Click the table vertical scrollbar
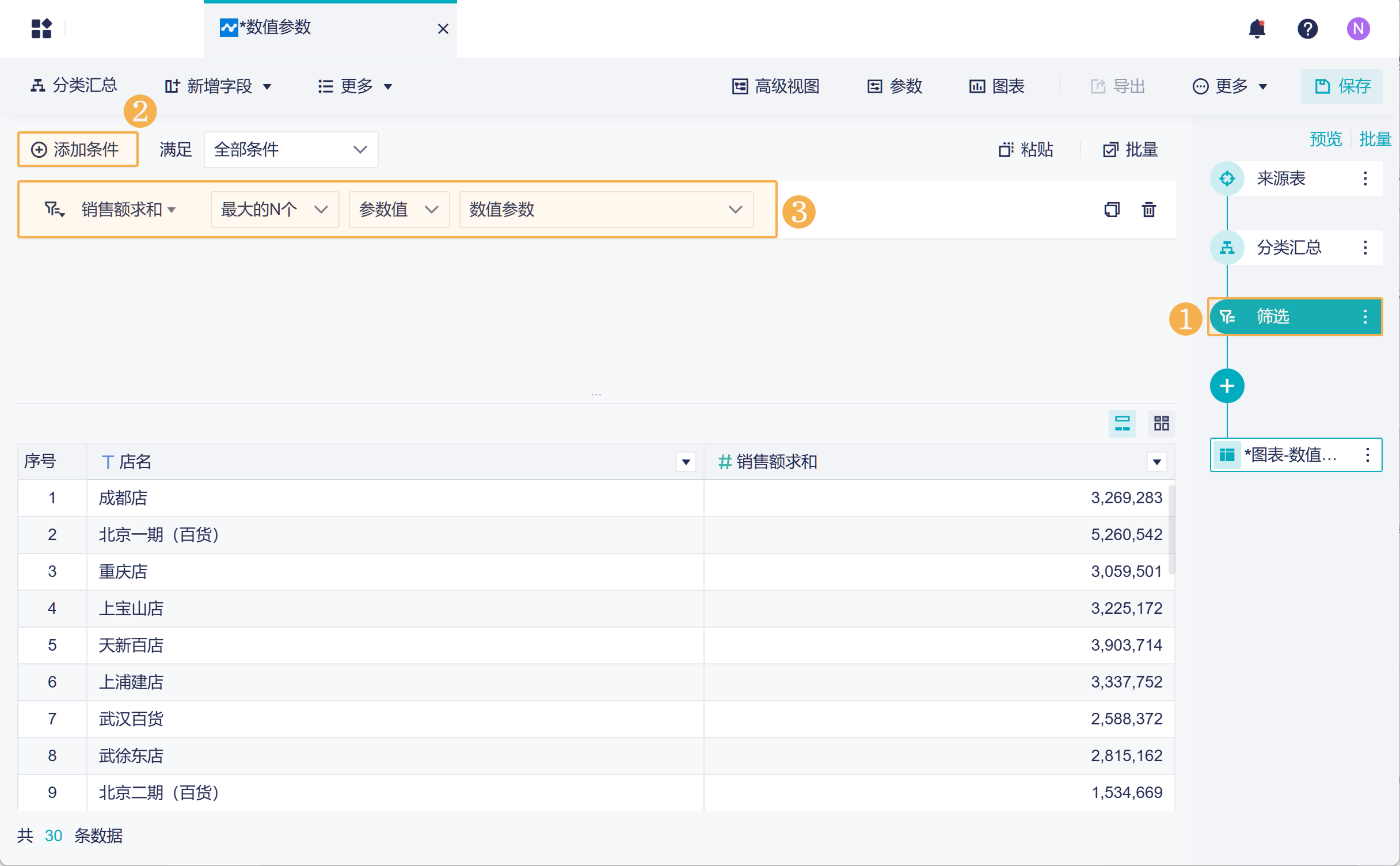1400x866 pixels. click(1171, 530)
